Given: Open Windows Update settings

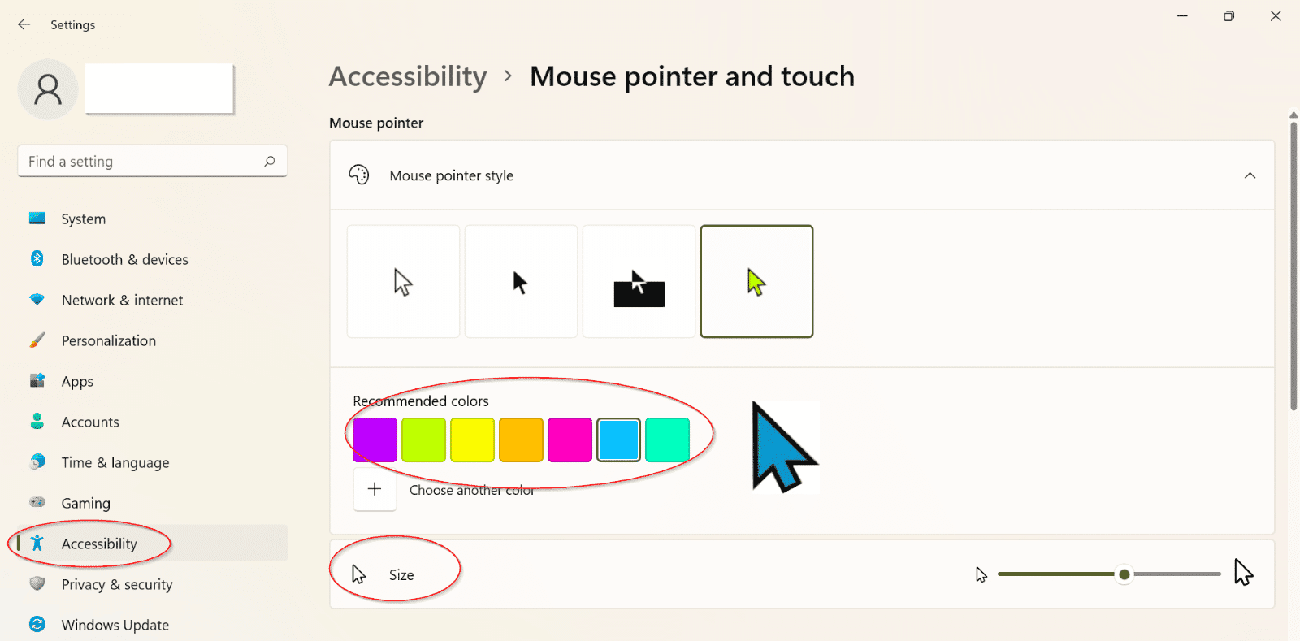Looking at the screenshot, I should pos(114,625).
